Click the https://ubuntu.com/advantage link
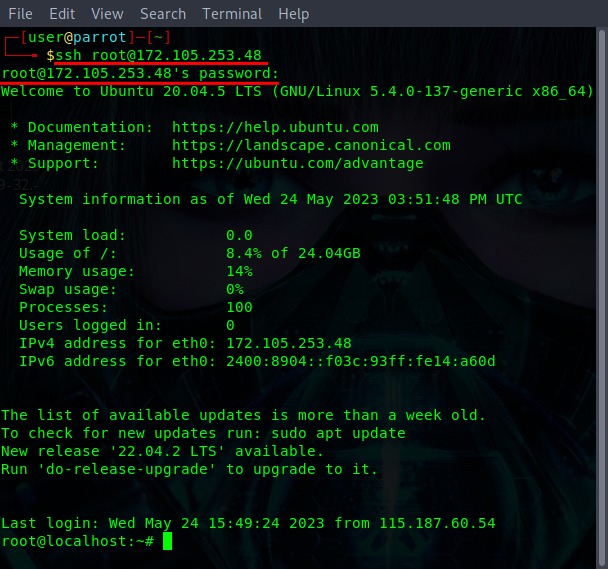This screenshot has width=608, height=569. 297,163
